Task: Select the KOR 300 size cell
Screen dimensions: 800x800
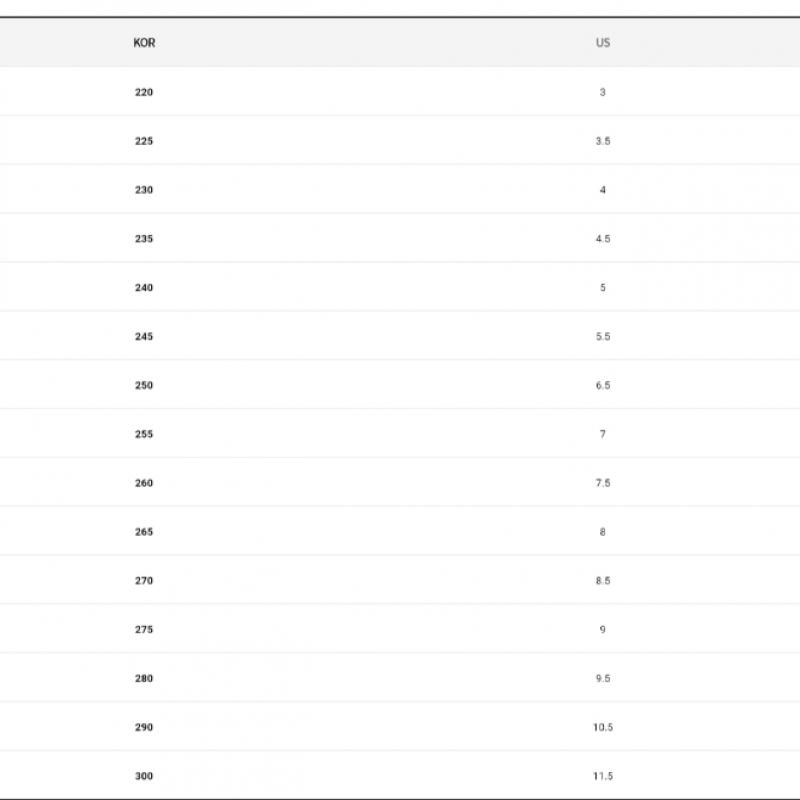Action: click(x=144, y=777)
